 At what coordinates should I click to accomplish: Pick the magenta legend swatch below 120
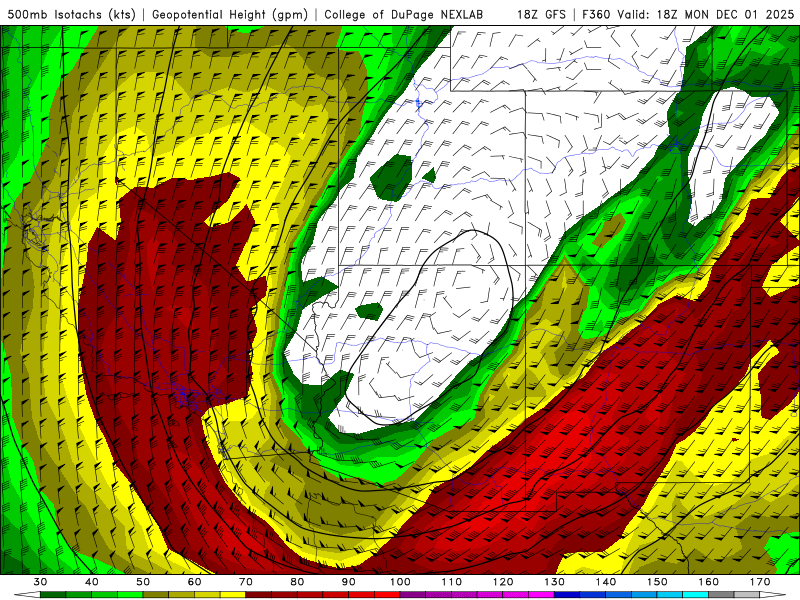[490, 595]
